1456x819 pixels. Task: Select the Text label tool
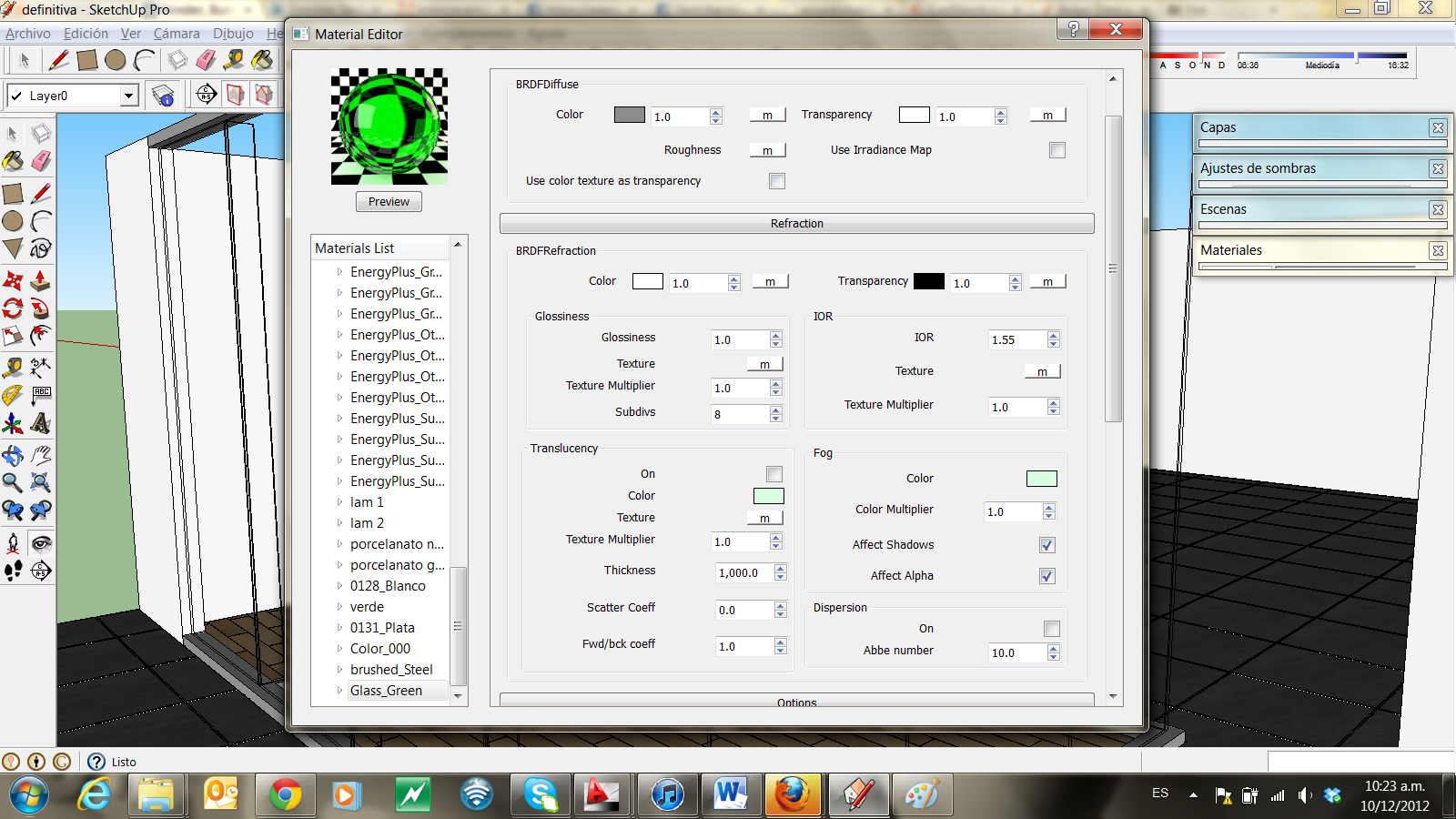pos(41,396)
